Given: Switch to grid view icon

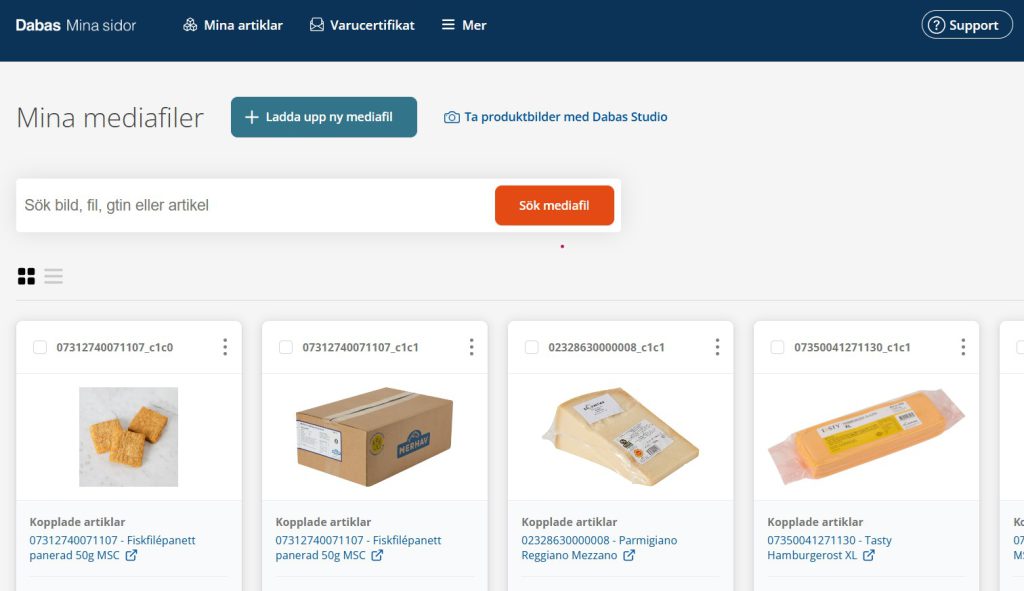Looking at the screenshot, I should tap(26, 276).
